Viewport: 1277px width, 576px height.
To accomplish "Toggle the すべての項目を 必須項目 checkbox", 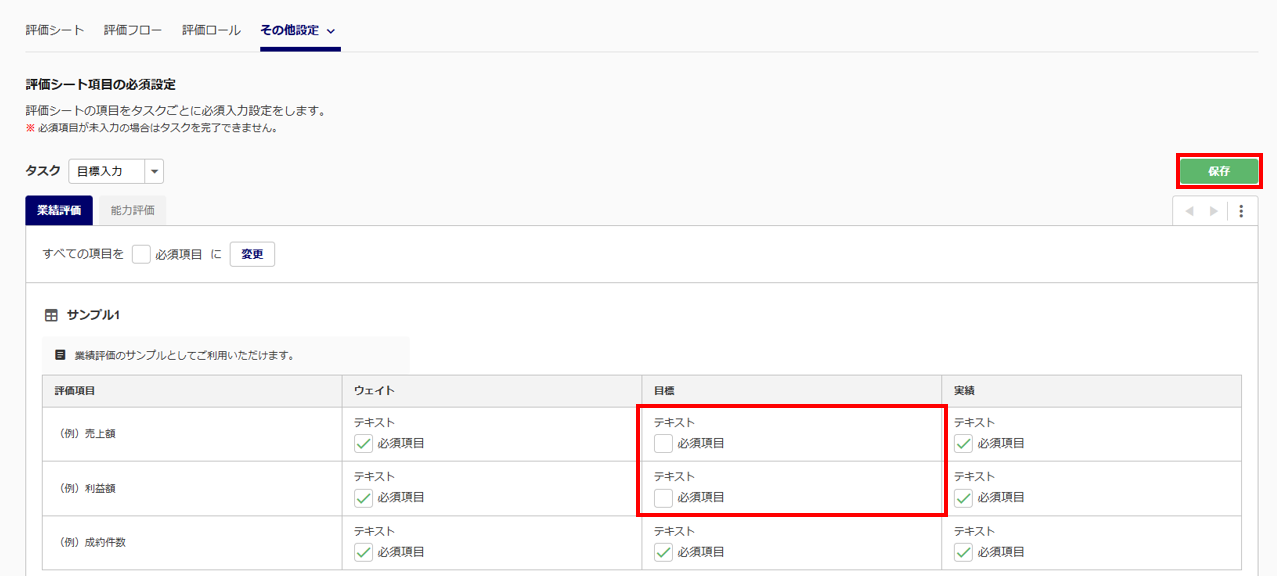I will [x=141, y=254].
